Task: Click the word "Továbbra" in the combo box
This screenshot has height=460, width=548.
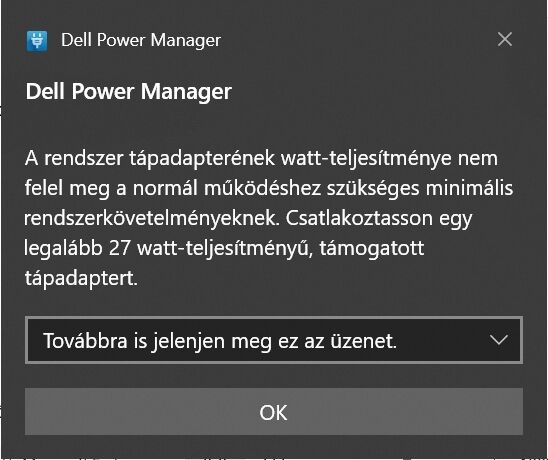Action: [85, 340]
